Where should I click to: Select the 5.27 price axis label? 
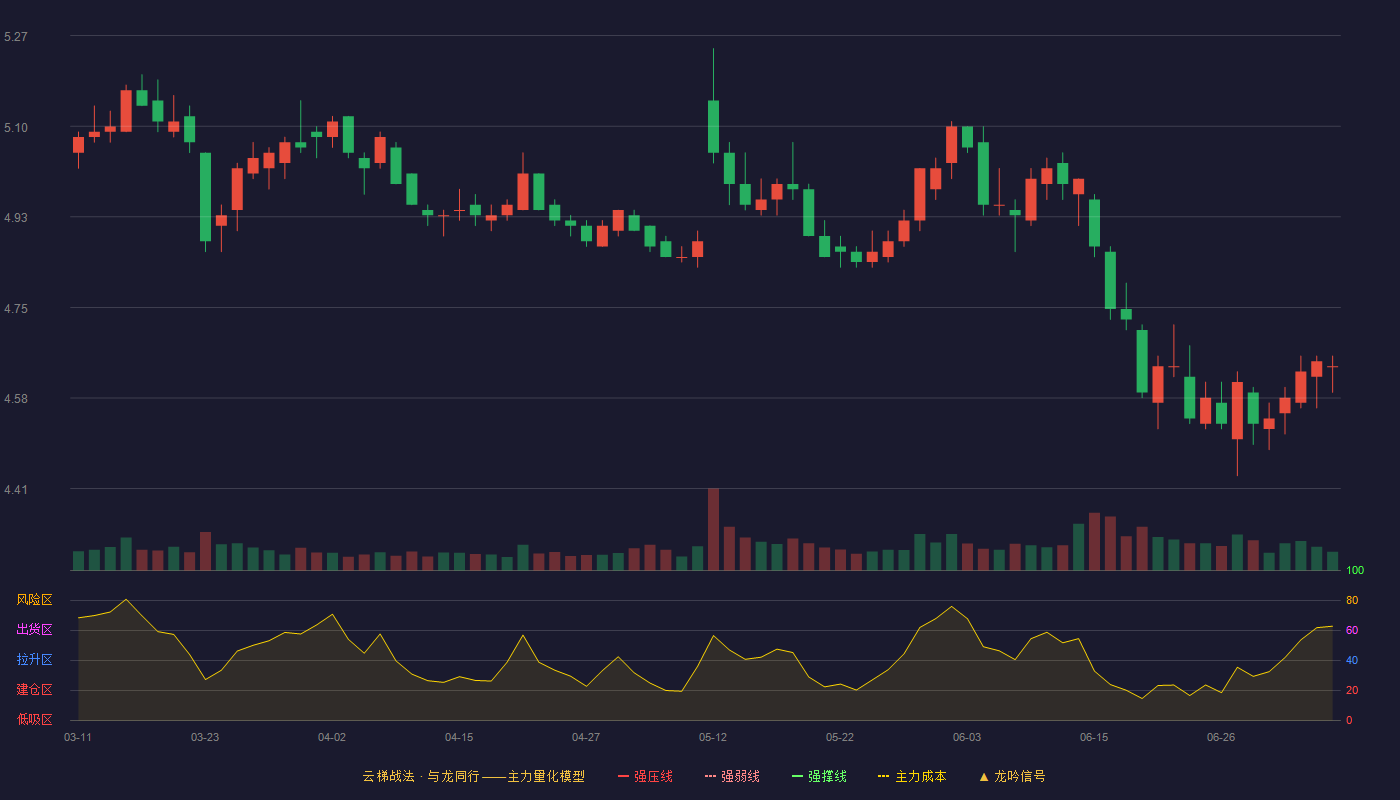[x=16, y=37]
